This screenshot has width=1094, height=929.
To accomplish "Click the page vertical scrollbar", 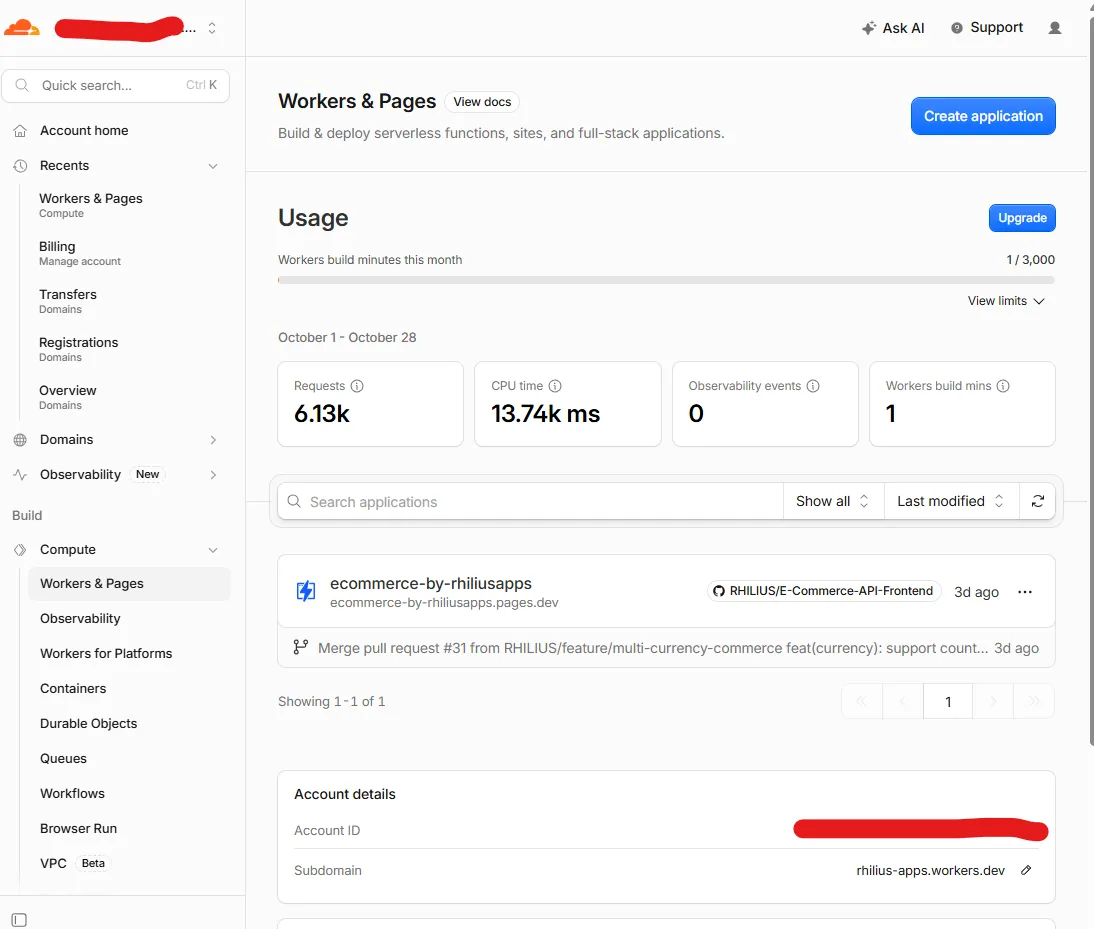I will pyautogui.click(x=1091, y=380).
